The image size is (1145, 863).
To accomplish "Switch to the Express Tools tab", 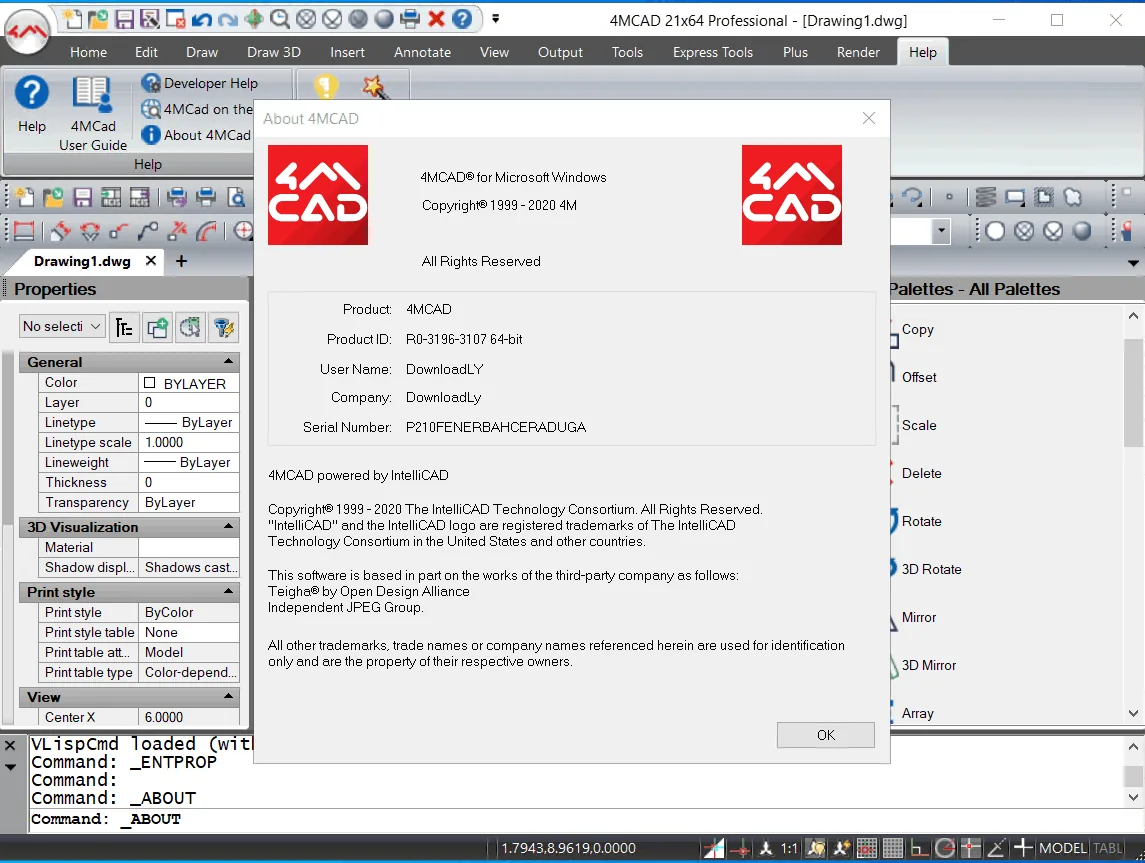I will 712,53.
